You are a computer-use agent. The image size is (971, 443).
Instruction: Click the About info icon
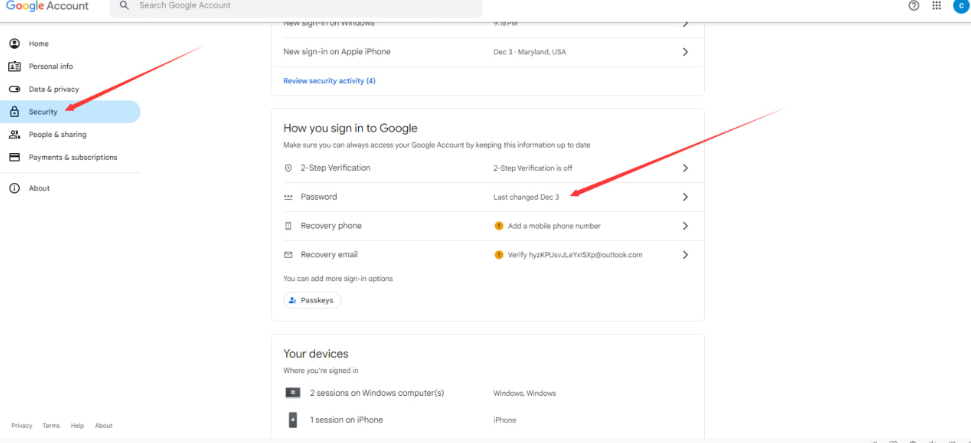pos(15,188)
